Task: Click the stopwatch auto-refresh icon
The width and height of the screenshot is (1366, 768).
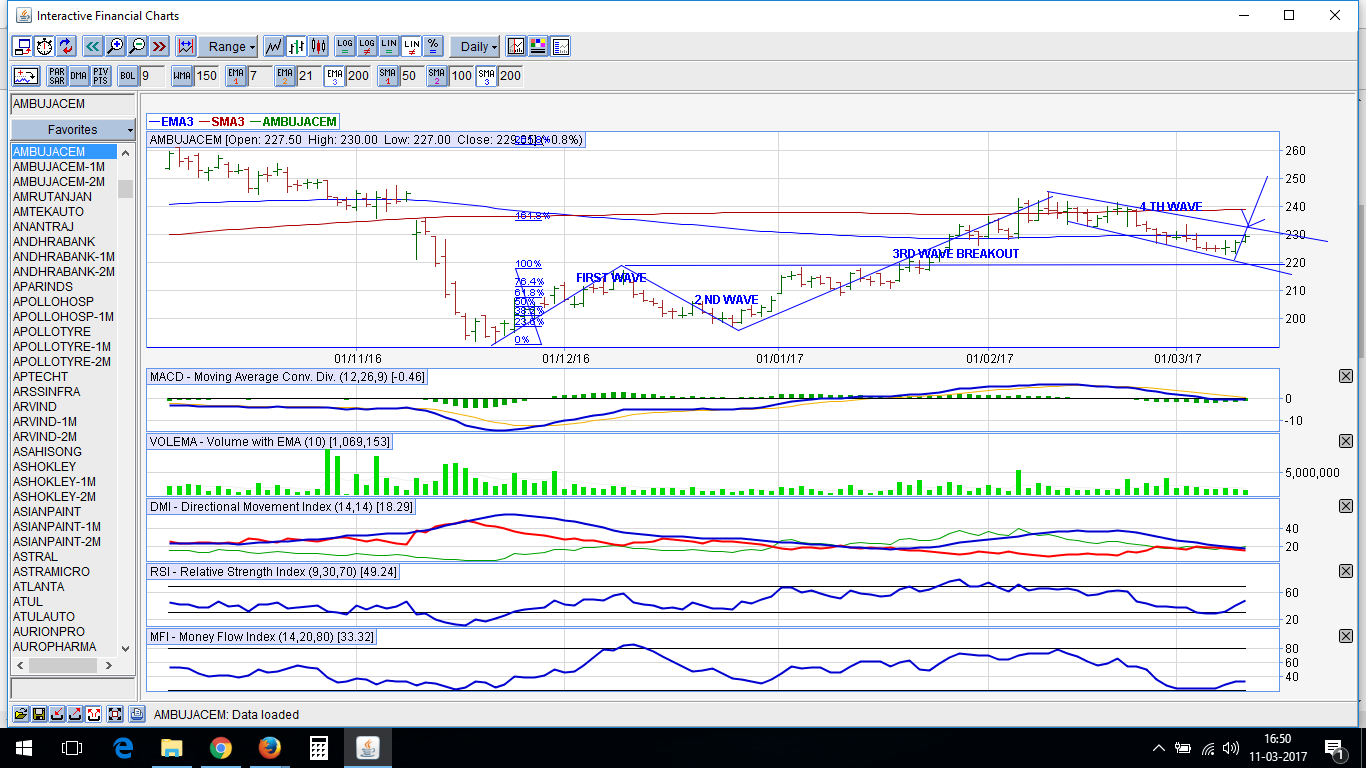Action: [x=44, y=46]
